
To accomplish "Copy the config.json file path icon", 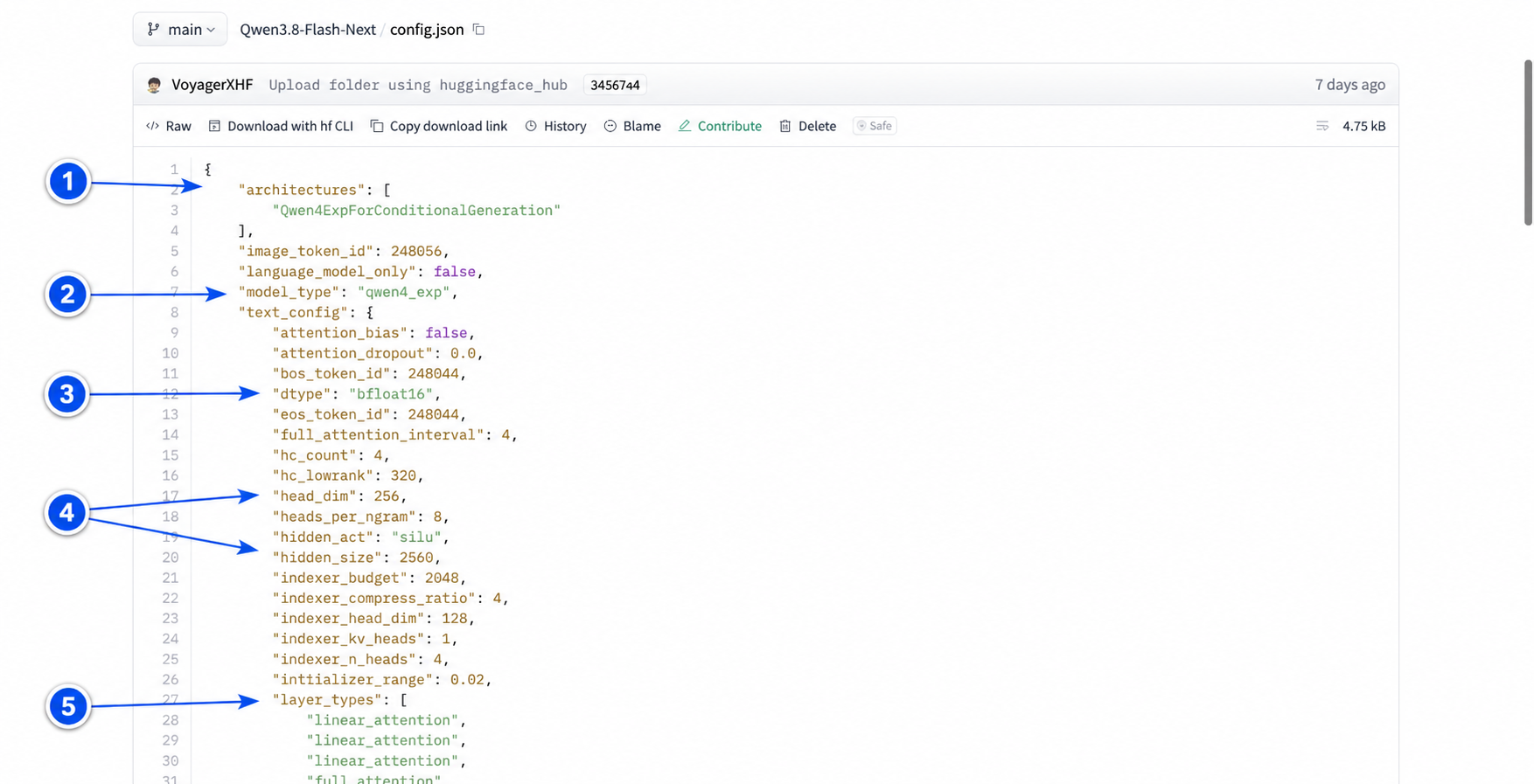I will (x=478, y=29).
